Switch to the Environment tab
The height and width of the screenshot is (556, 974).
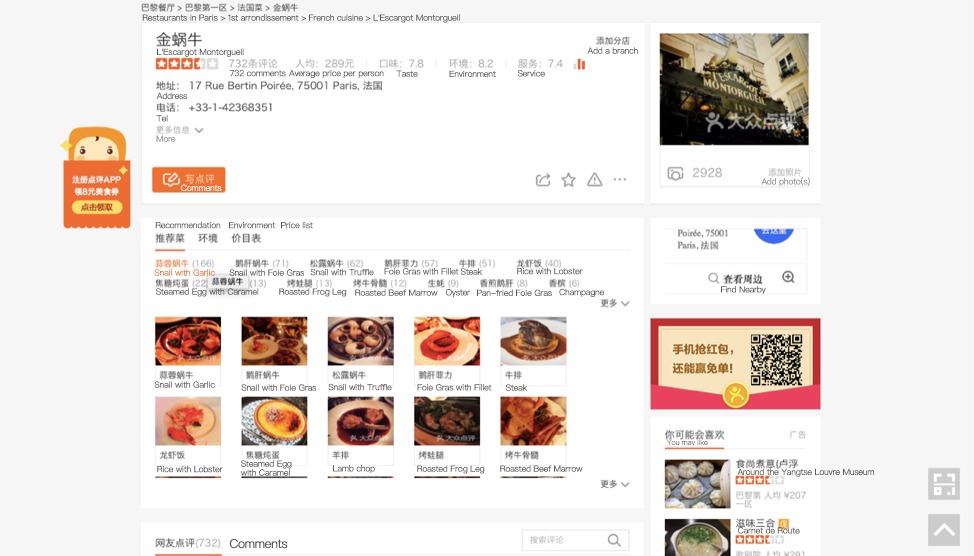(x=208, y=239)
